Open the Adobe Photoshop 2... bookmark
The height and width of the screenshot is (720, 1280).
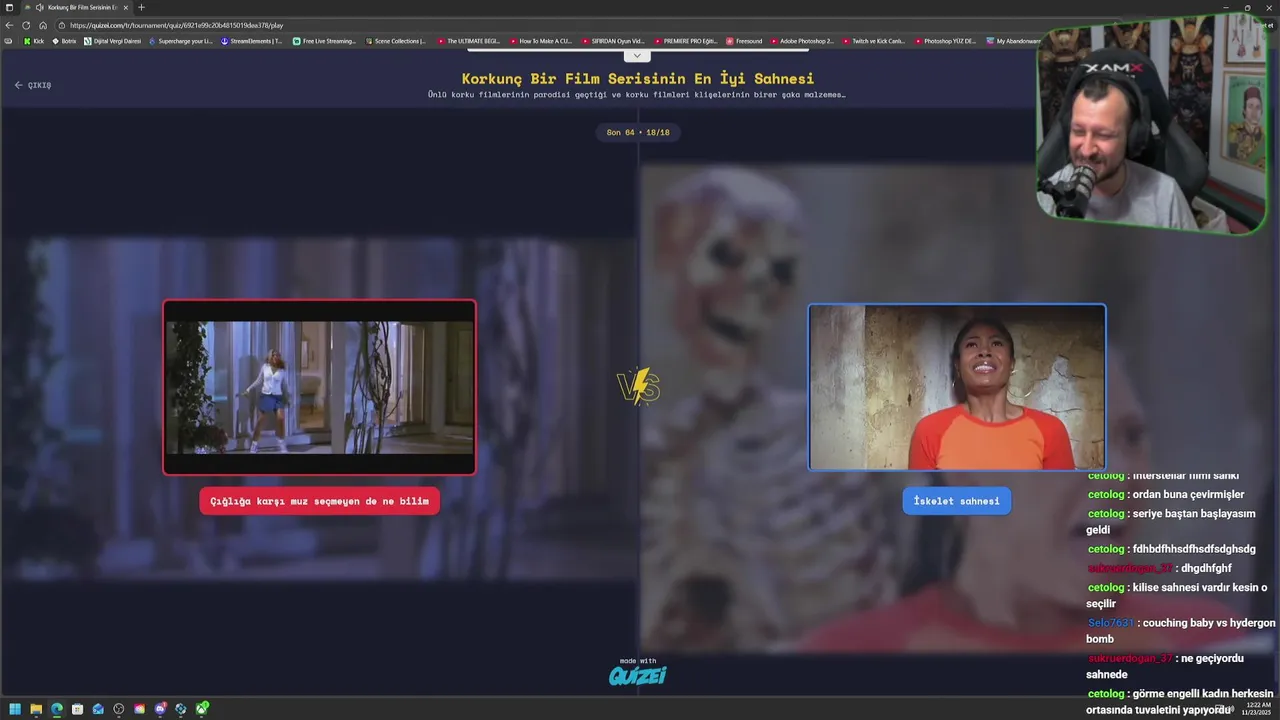(801, 41)
